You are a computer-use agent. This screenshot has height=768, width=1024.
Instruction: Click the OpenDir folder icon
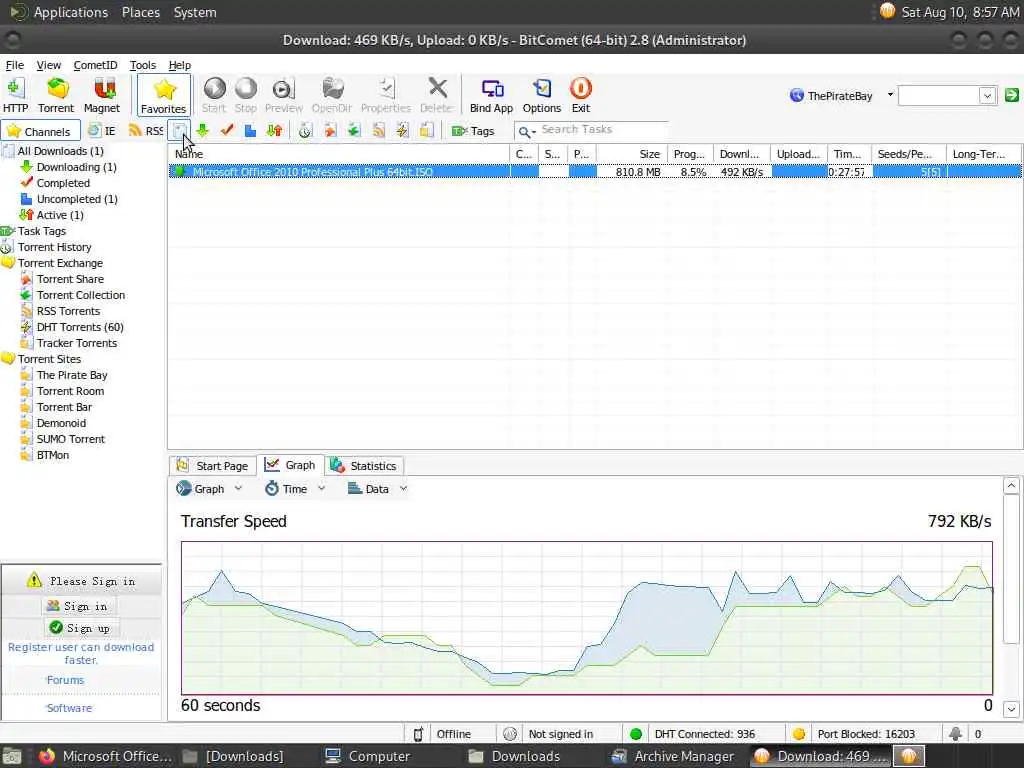[332, 95]
